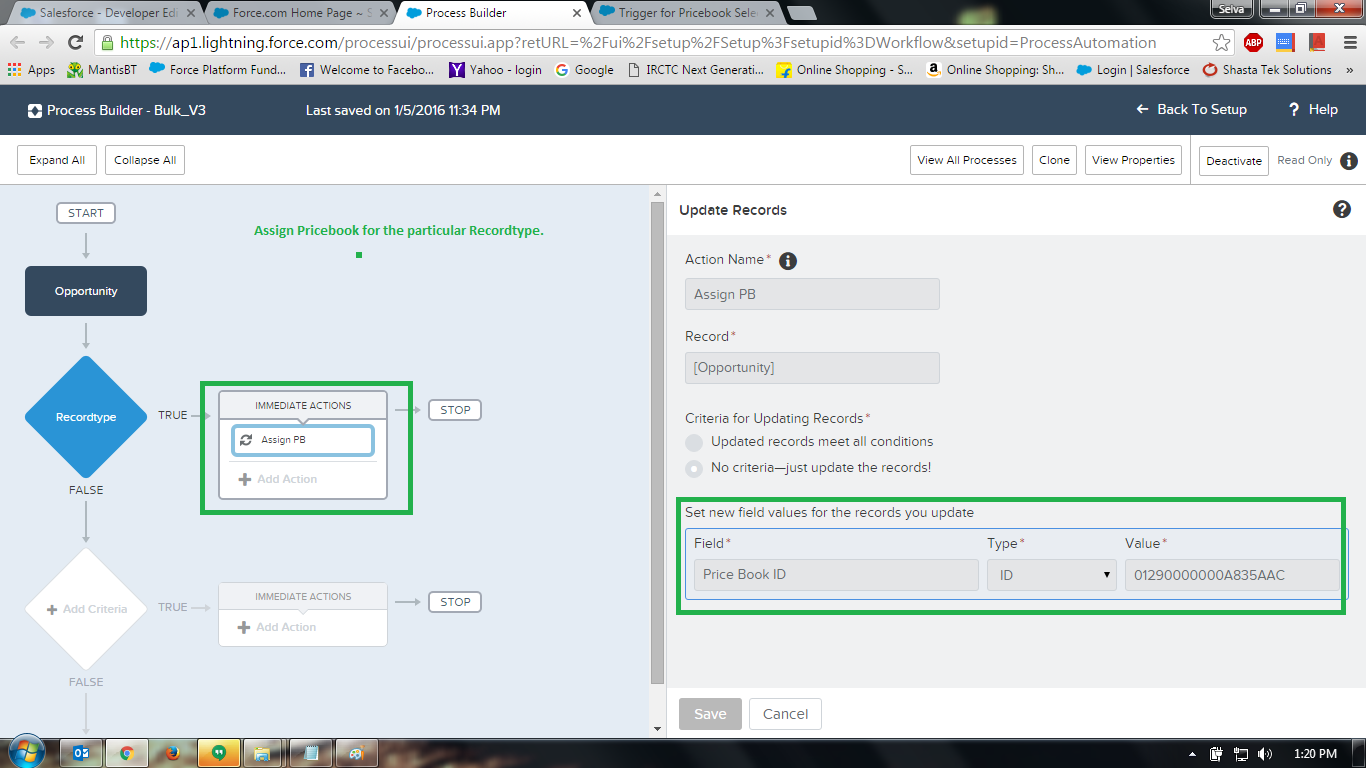
Task: Click the Collapse All button
Action: [145, 160]
